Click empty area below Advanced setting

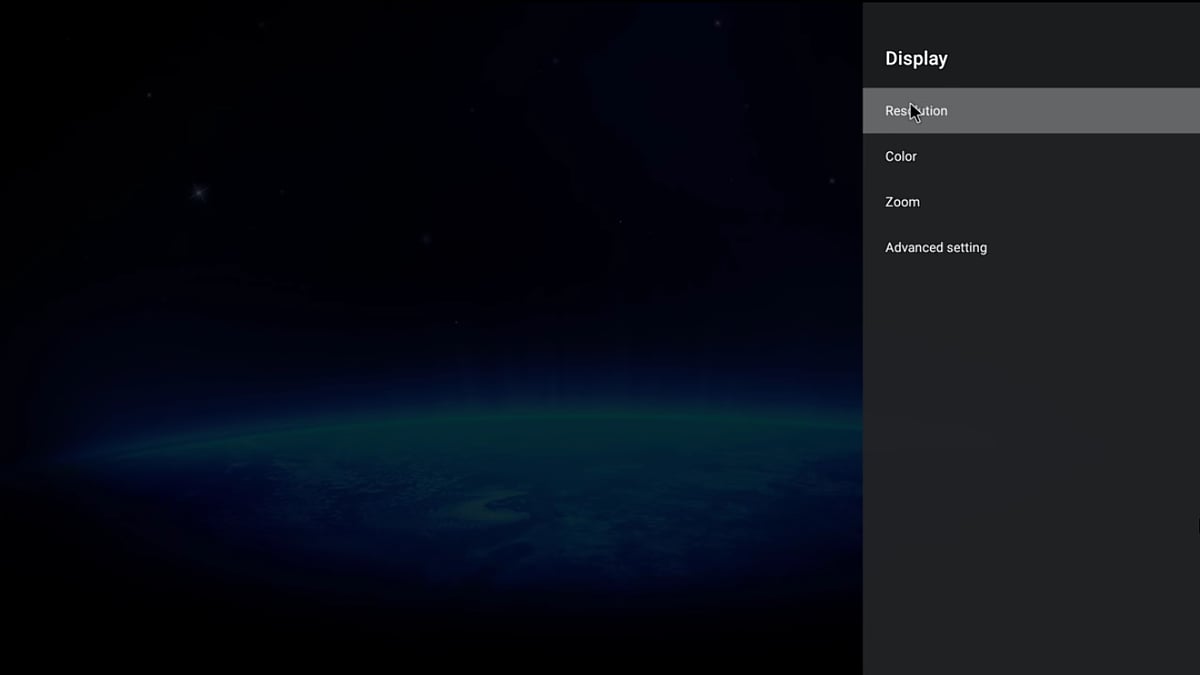1030,450
